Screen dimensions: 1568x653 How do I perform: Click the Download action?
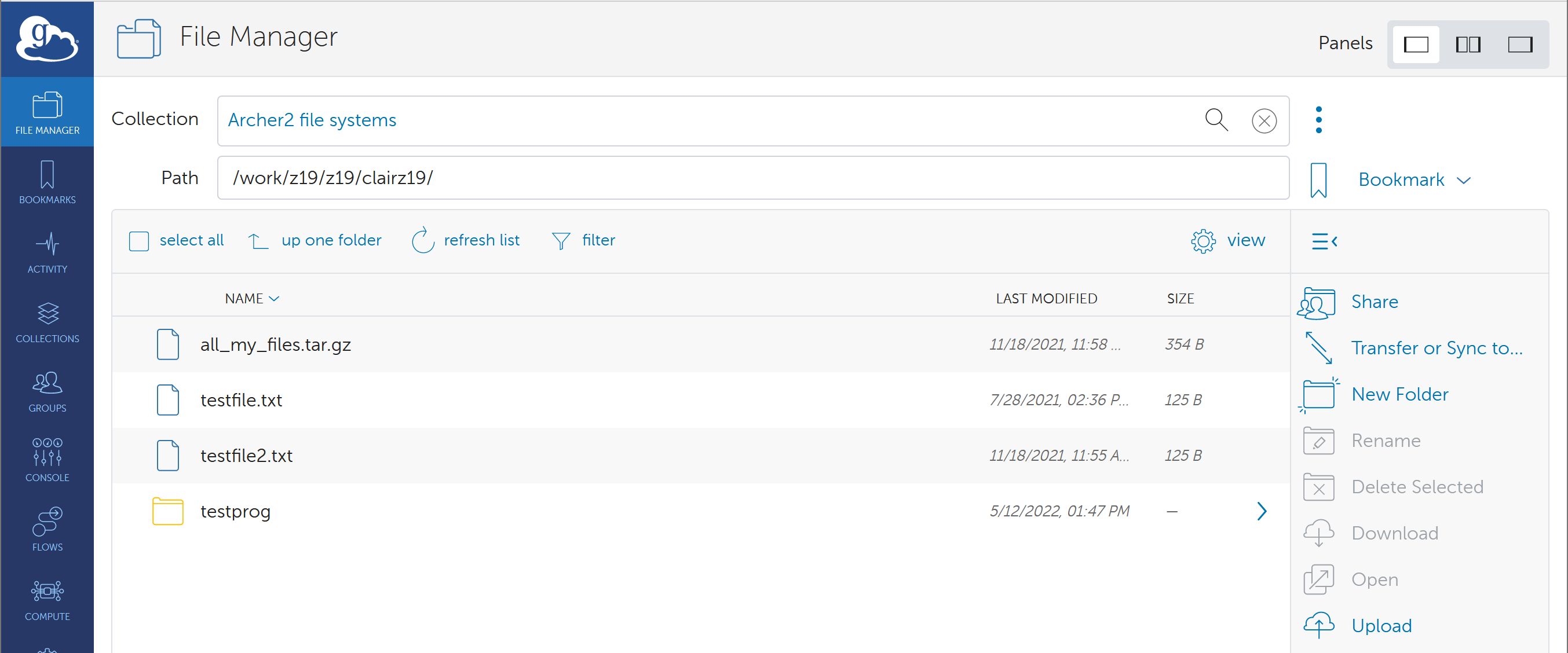(x=1370, y=533)
